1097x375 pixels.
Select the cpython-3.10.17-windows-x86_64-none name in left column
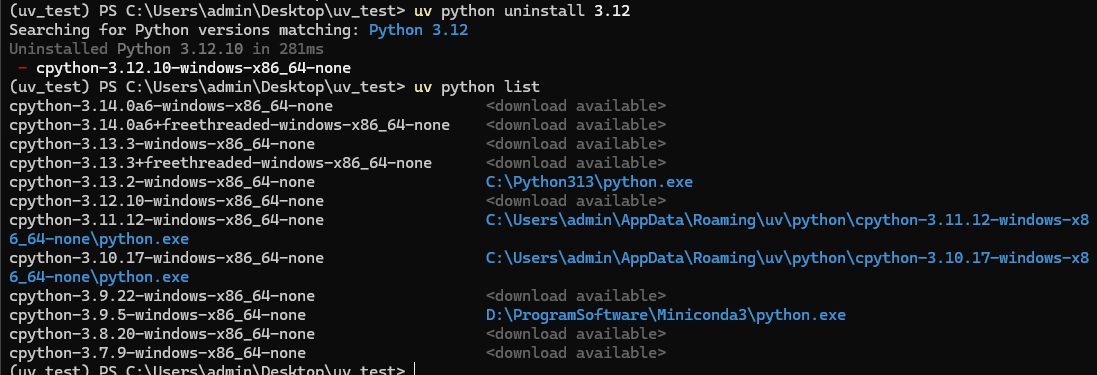pos(167,257)
